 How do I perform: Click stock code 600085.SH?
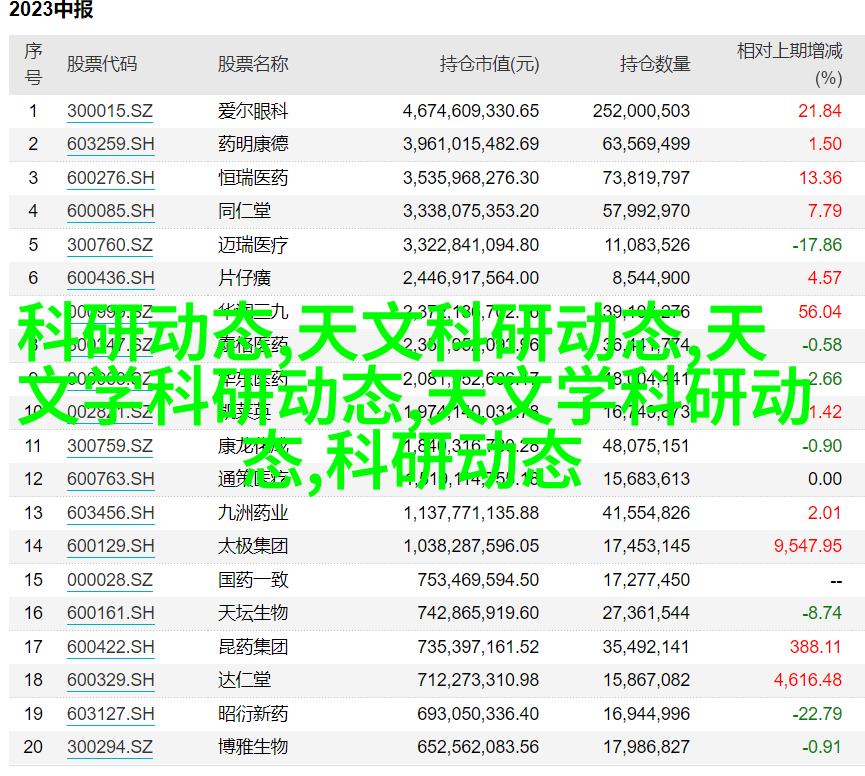pyautogui.click(x=110, y=211)
